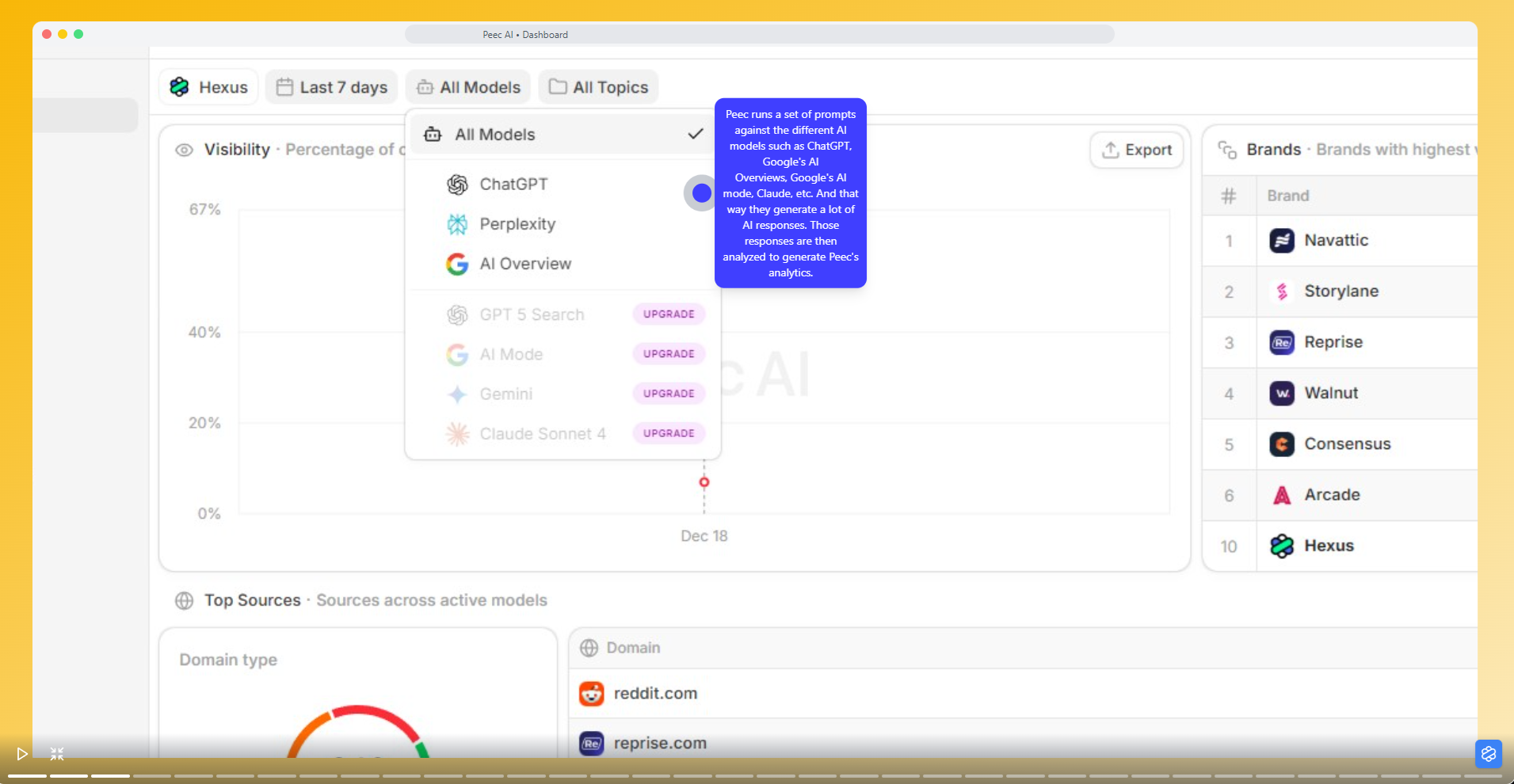Select the GPT 5 Search model entry
Viewport: 1514px width, 784px height.
point(532,314)
